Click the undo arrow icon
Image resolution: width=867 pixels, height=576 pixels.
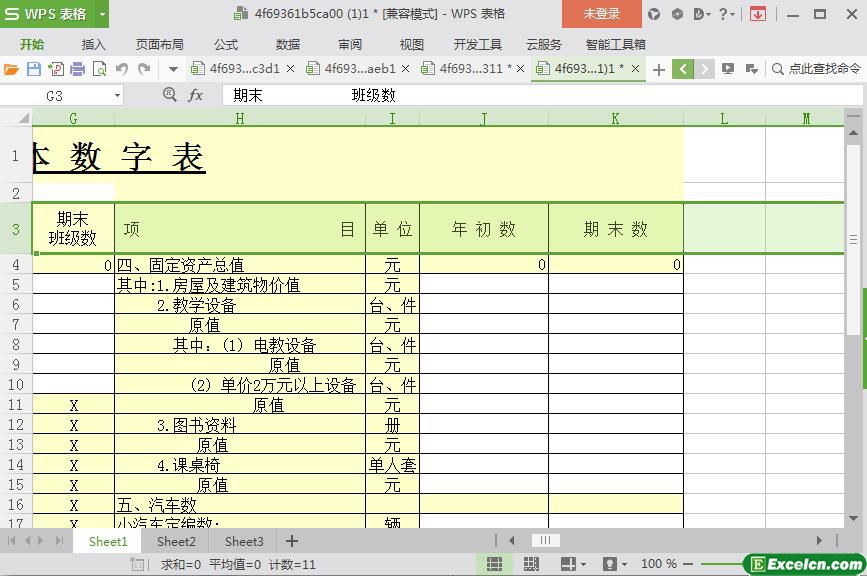122,69
